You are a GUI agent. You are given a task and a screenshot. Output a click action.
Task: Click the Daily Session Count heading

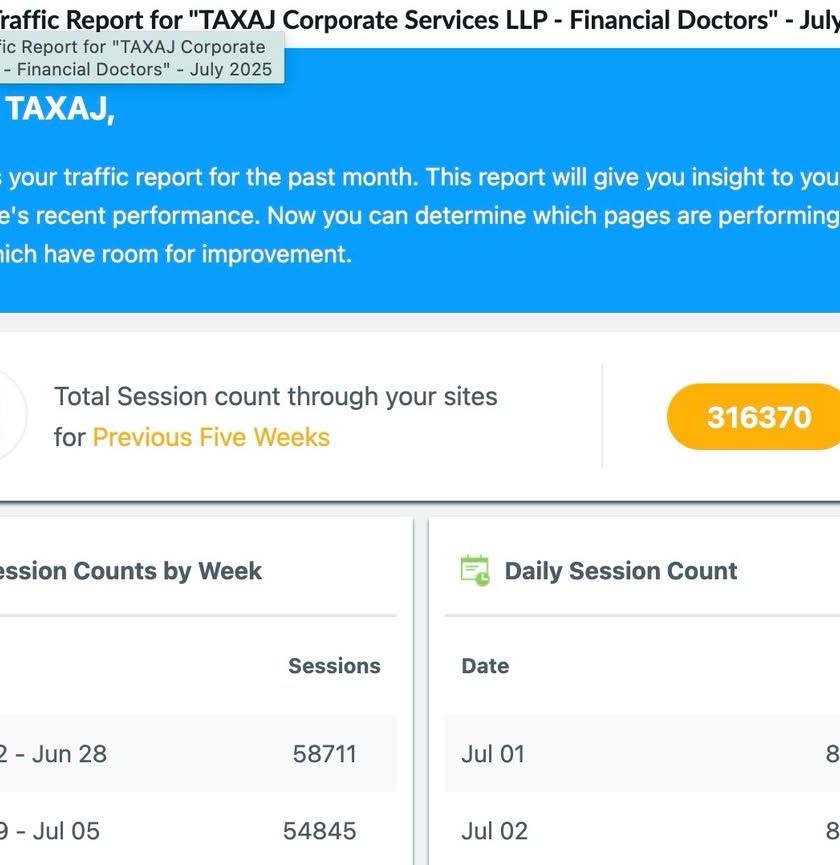pyautogui.click(x=620, y=571)
